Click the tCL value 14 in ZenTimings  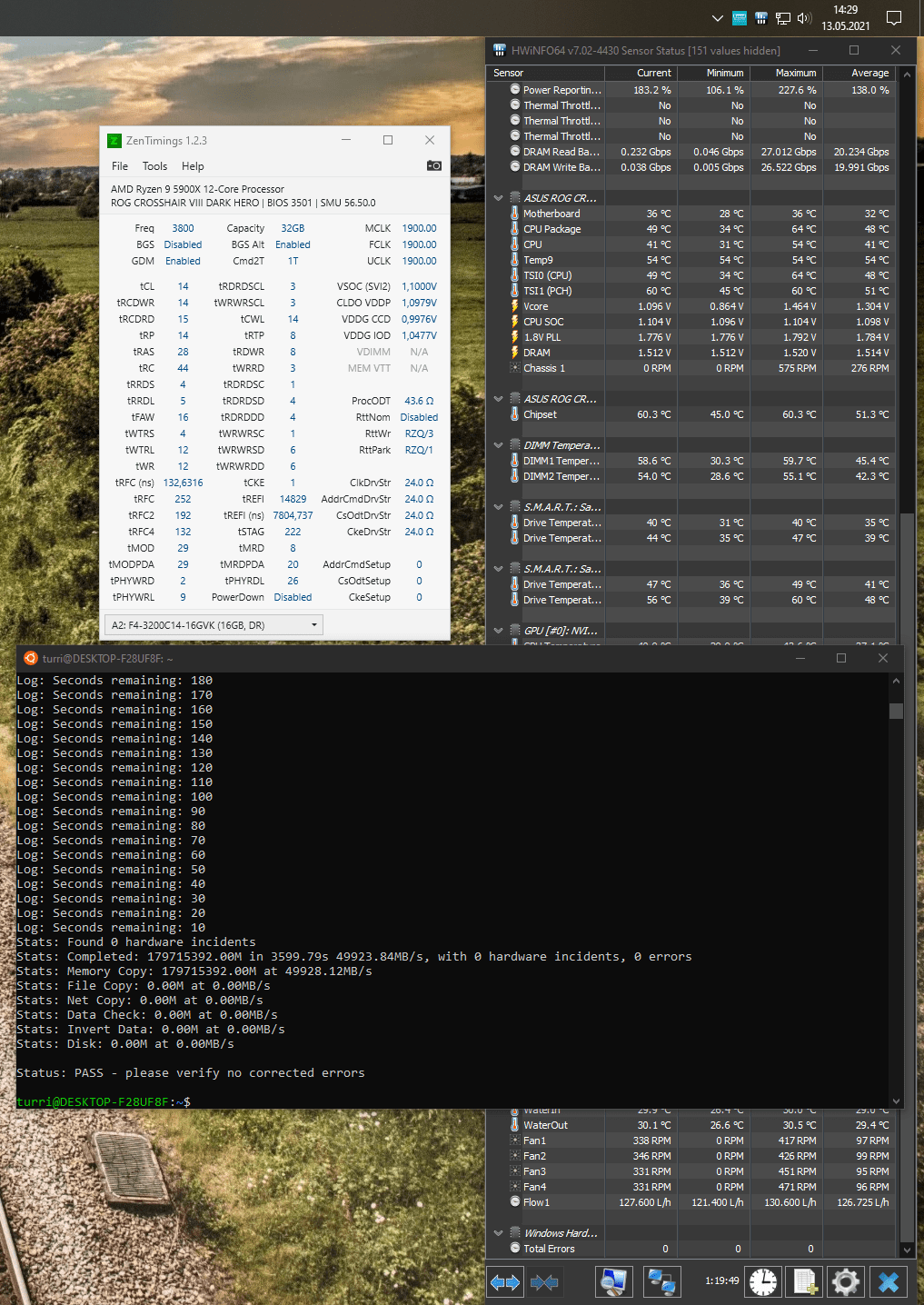pyautogui.click(x=183, y=286)
